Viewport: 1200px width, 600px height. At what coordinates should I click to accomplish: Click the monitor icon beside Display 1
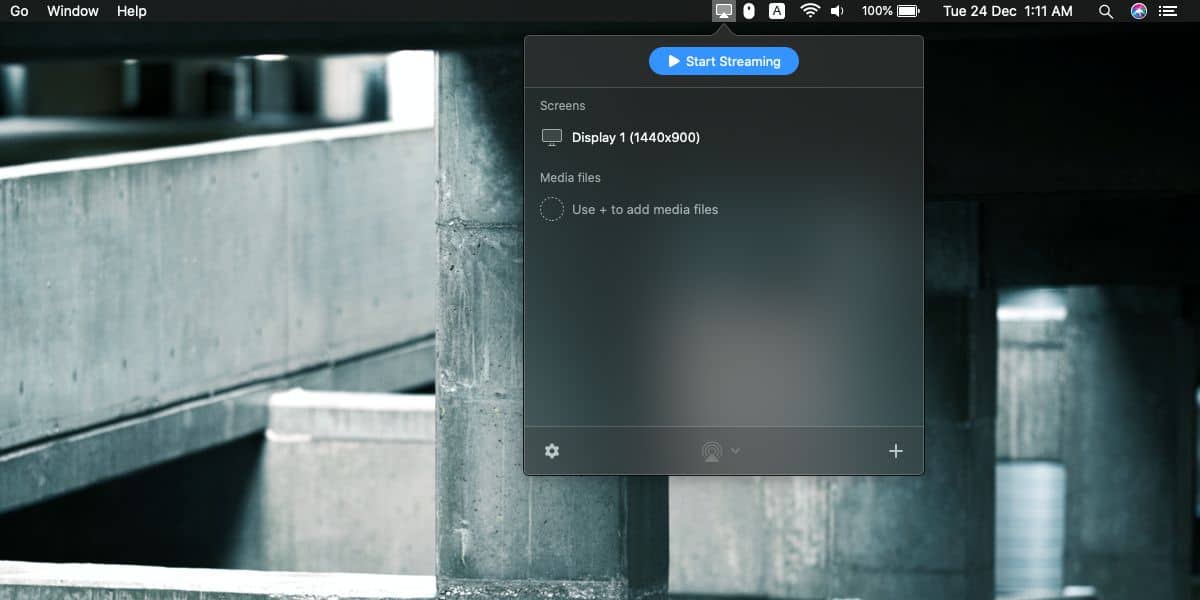552,137
